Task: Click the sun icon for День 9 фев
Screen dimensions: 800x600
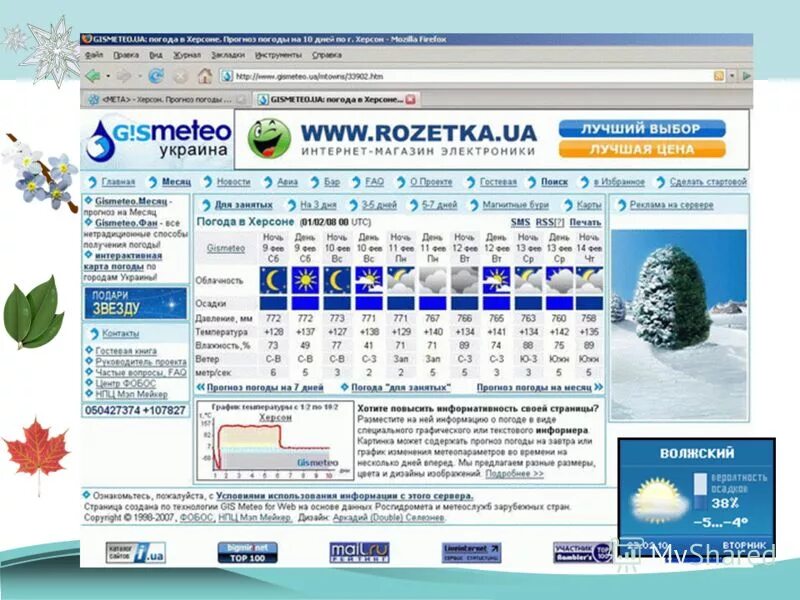Action: [305, 280]
